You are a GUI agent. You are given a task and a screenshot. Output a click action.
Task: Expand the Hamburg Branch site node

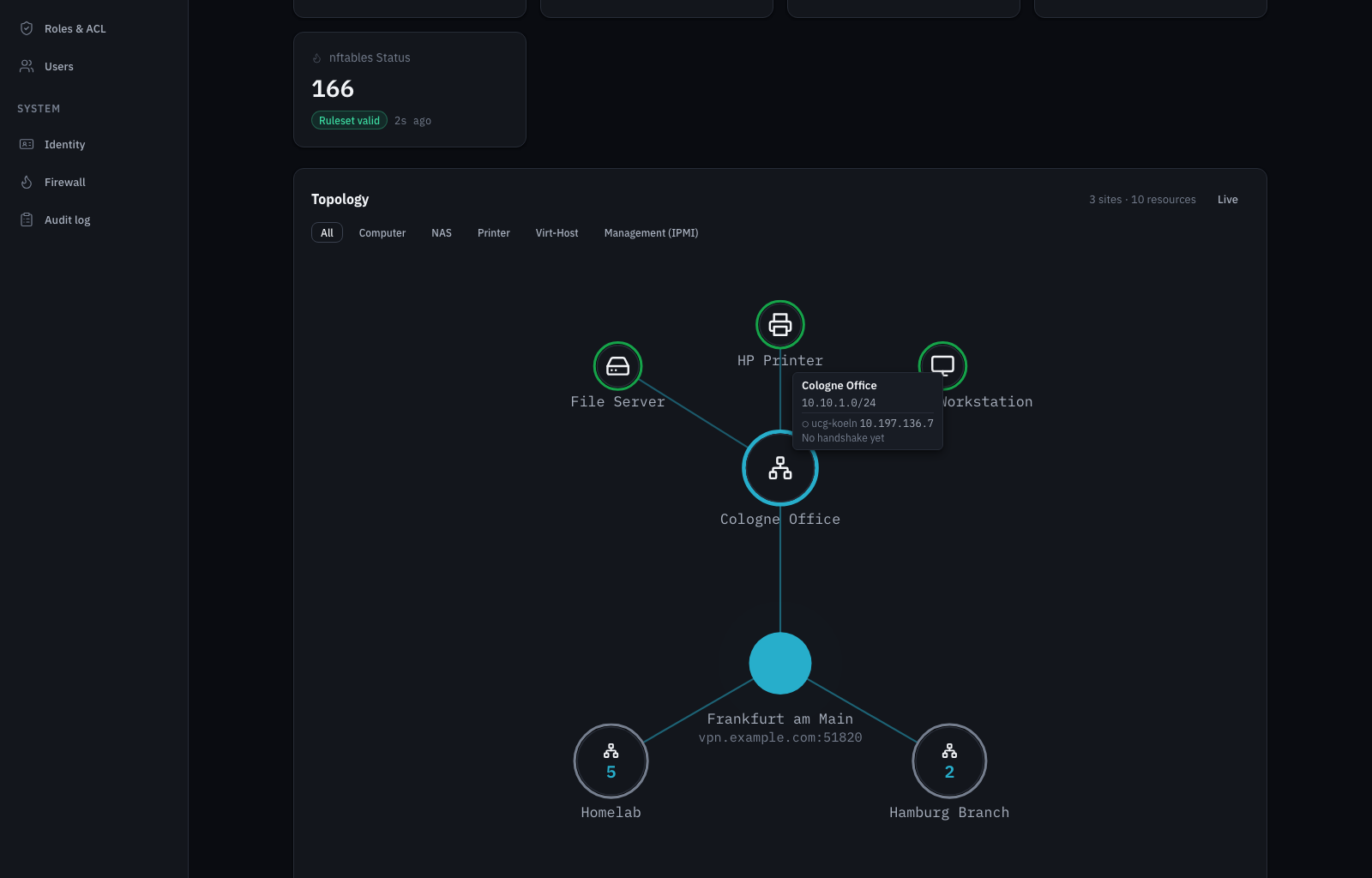coord(949,761)
